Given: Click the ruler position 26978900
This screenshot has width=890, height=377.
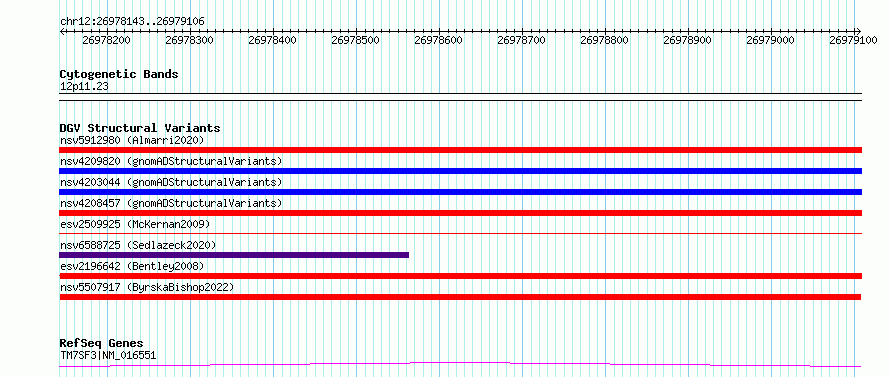Looking at the screenshot, I should 687,41.
